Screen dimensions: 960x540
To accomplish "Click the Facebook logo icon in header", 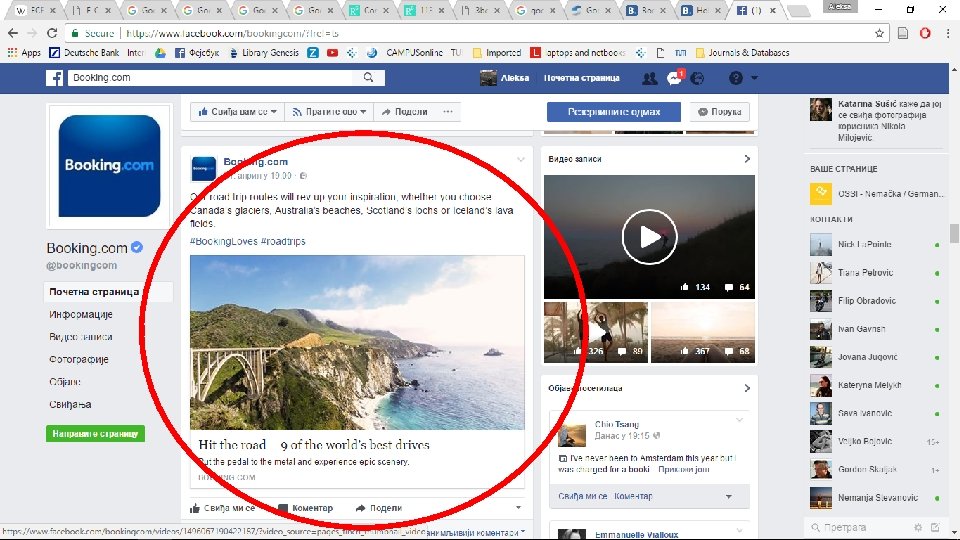I will coord(54,78).
